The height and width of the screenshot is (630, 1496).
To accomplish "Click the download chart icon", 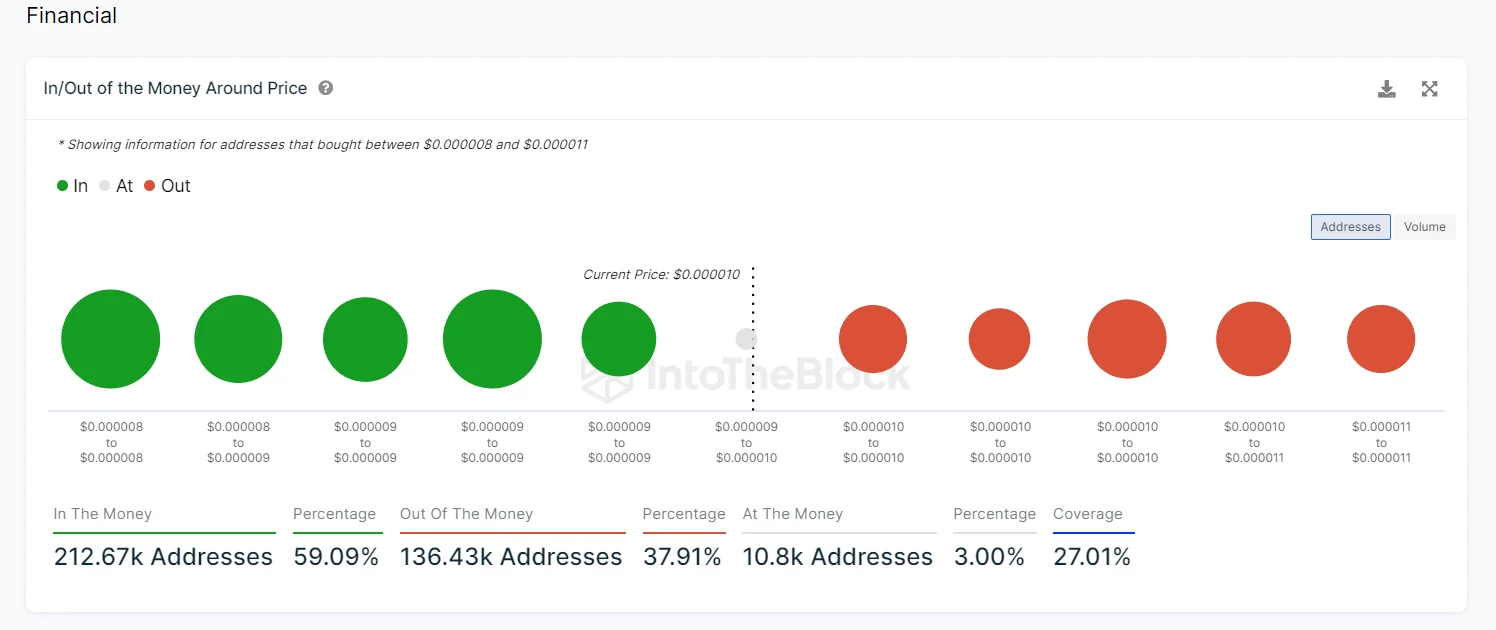I will coord(1386,89).
